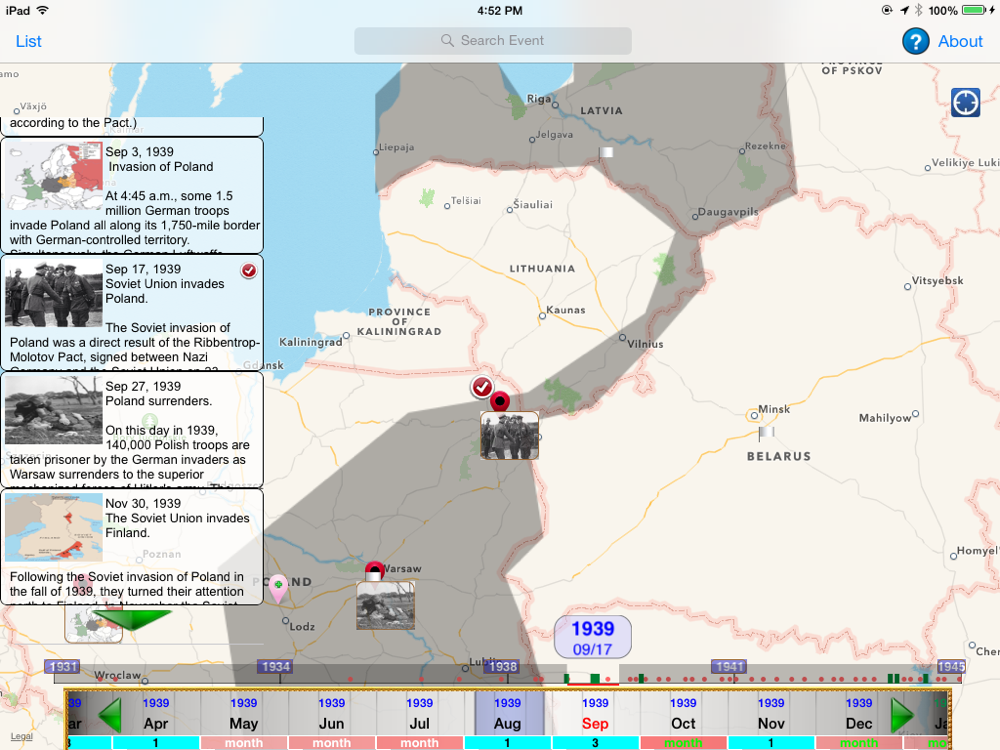Screen dimensions: 1000x750
Task: Select the 1939 Sep month
Action: click(595, 714)
